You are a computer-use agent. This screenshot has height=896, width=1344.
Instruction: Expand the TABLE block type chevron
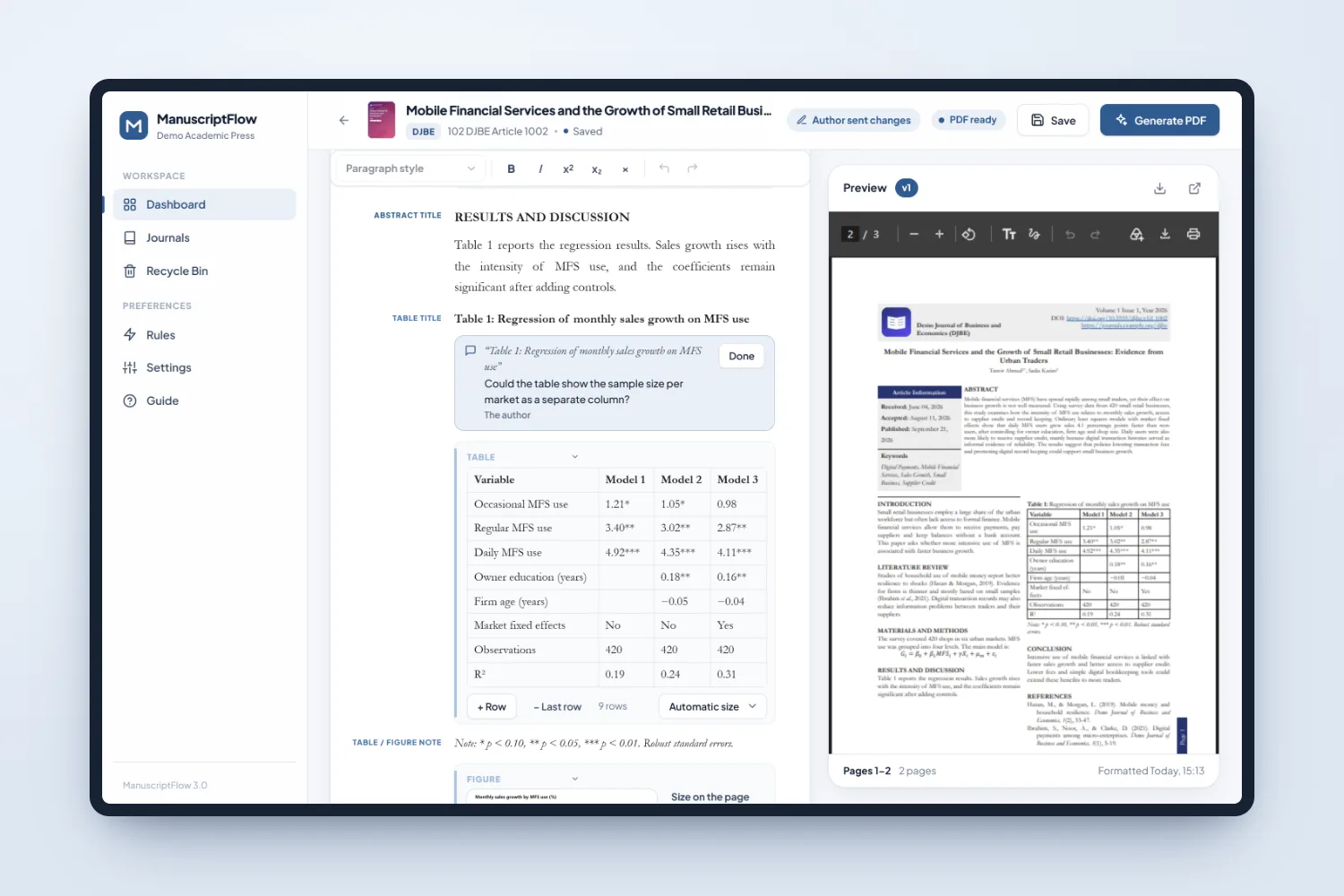pyautogui.click(x=575, y=457)
